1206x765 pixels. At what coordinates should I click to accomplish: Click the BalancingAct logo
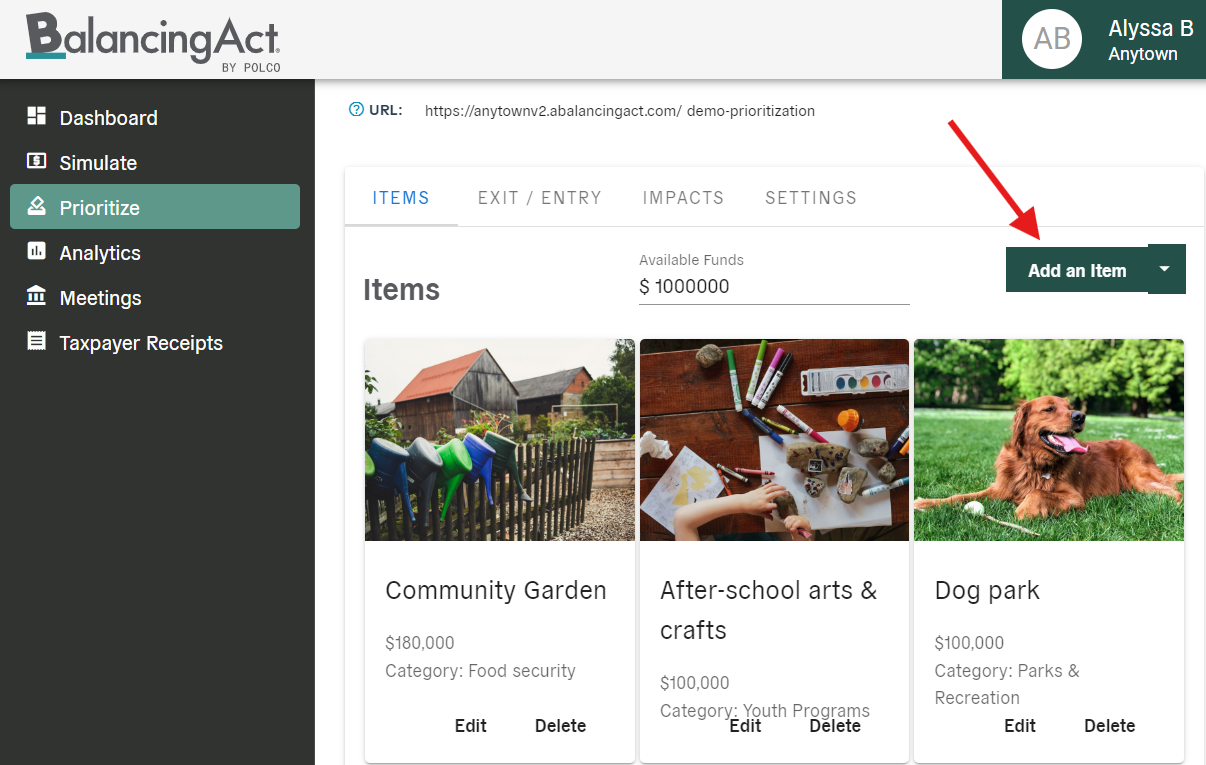[153, 40]
